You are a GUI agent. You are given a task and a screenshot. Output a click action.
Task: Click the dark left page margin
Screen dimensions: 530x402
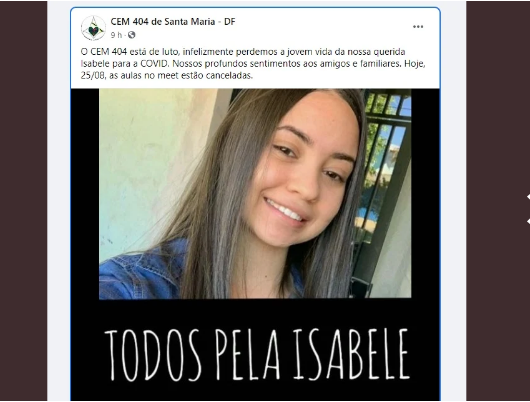[x=23, y=201]
